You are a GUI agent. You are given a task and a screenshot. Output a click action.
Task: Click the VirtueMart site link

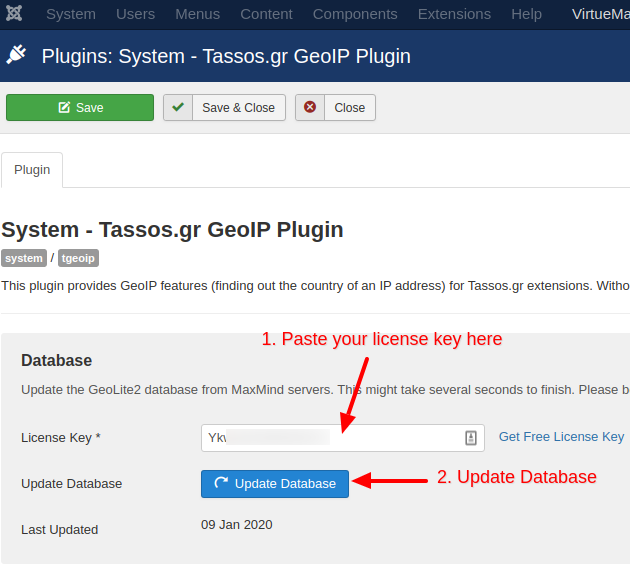(x=601, y=14)
